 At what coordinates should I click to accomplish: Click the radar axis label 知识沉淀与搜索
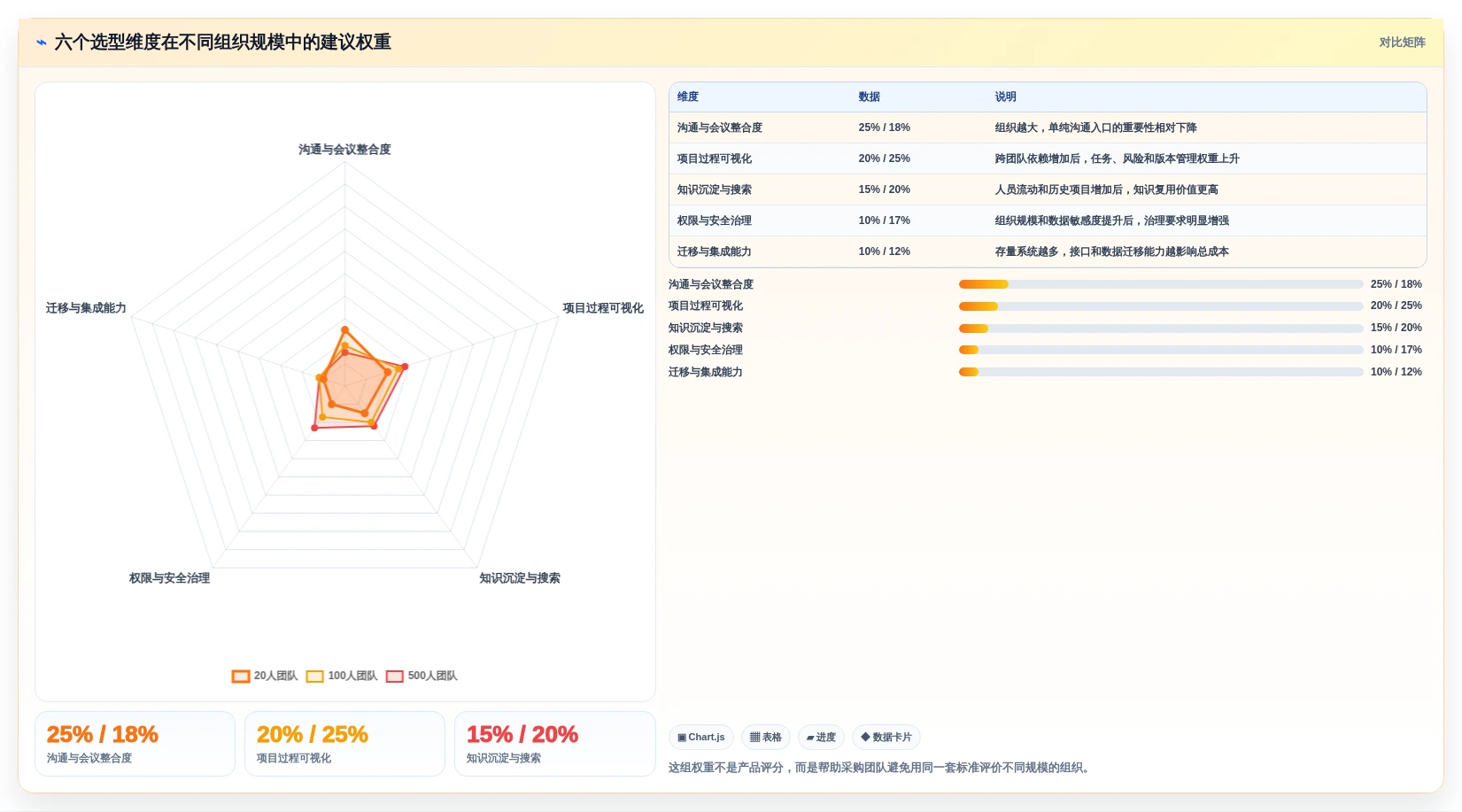tap(520, 578)
